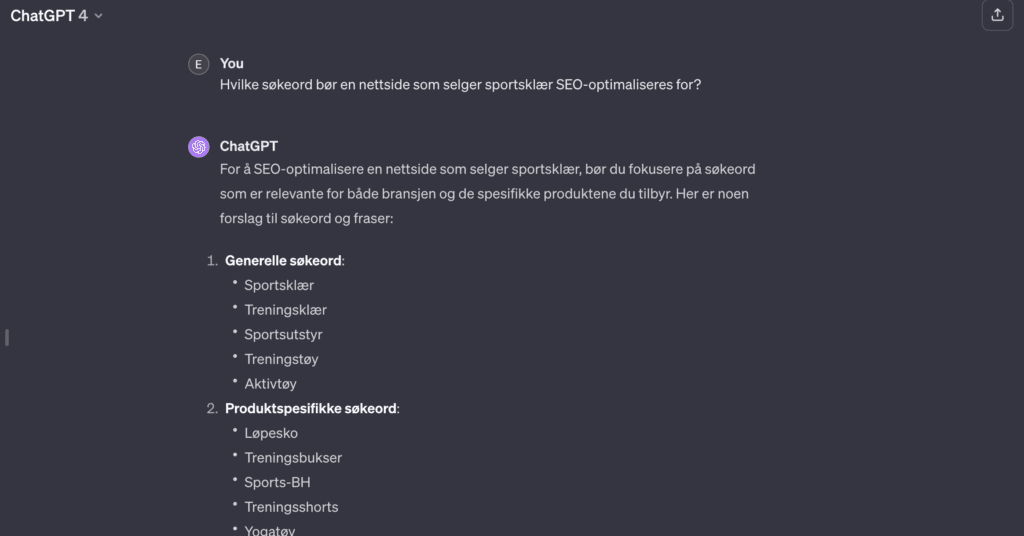Click the 'Treningsklær' list item
The image size is (1024, 536).
(x=285, y=310)
